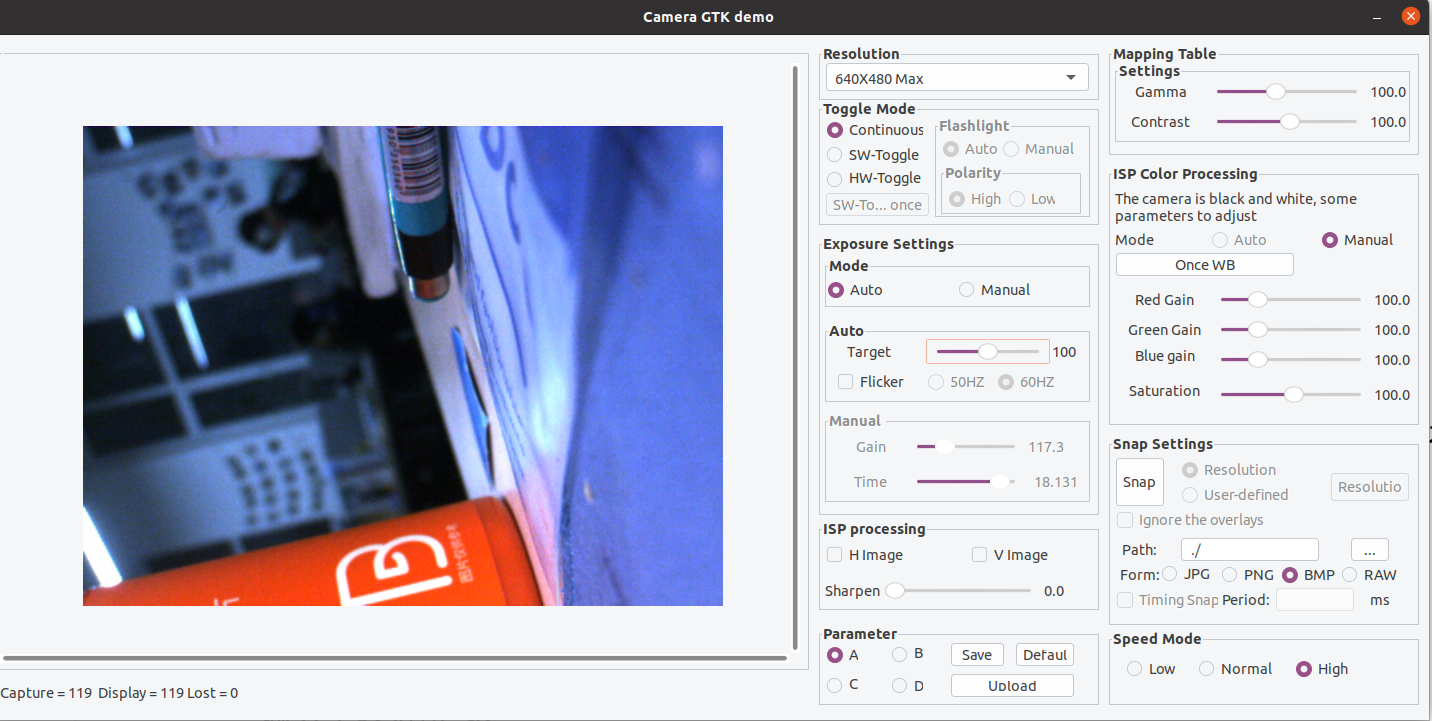Click the SW-To... once button
Screen dimensions: 1432x721
pyautogui.click(x=878, y=204)
